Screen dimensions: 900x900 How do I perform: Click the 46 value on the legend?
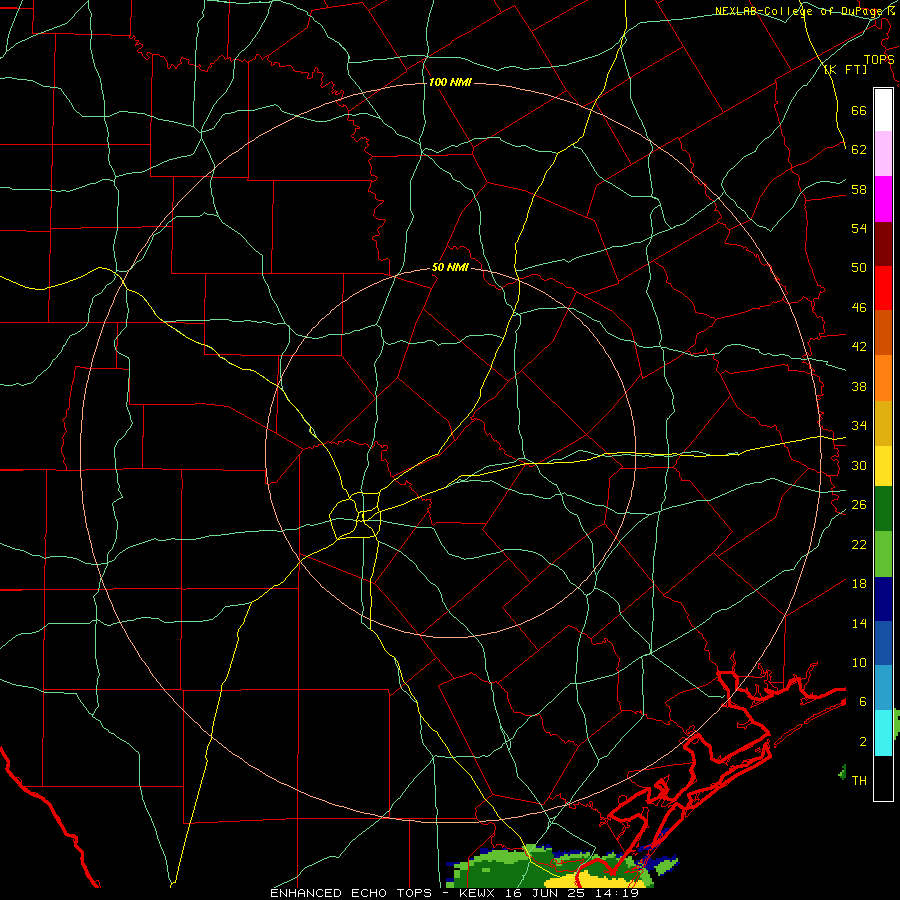859,307
